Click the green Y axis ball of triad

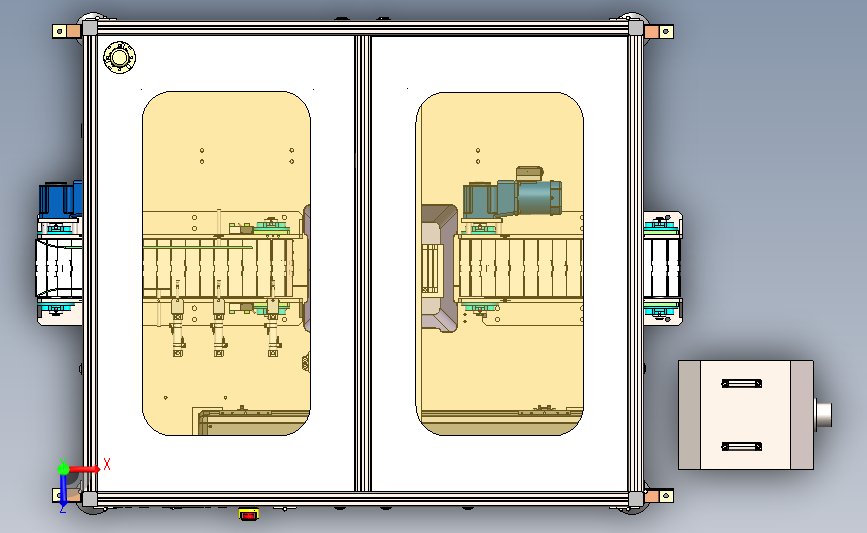[63, 469]
